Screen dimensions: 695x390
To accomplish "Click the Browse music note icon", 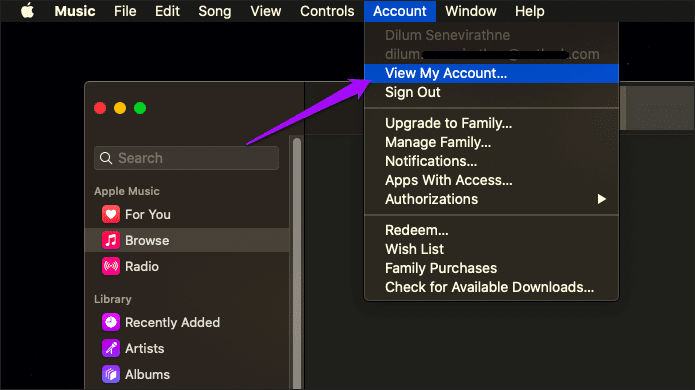I will 111,240.
